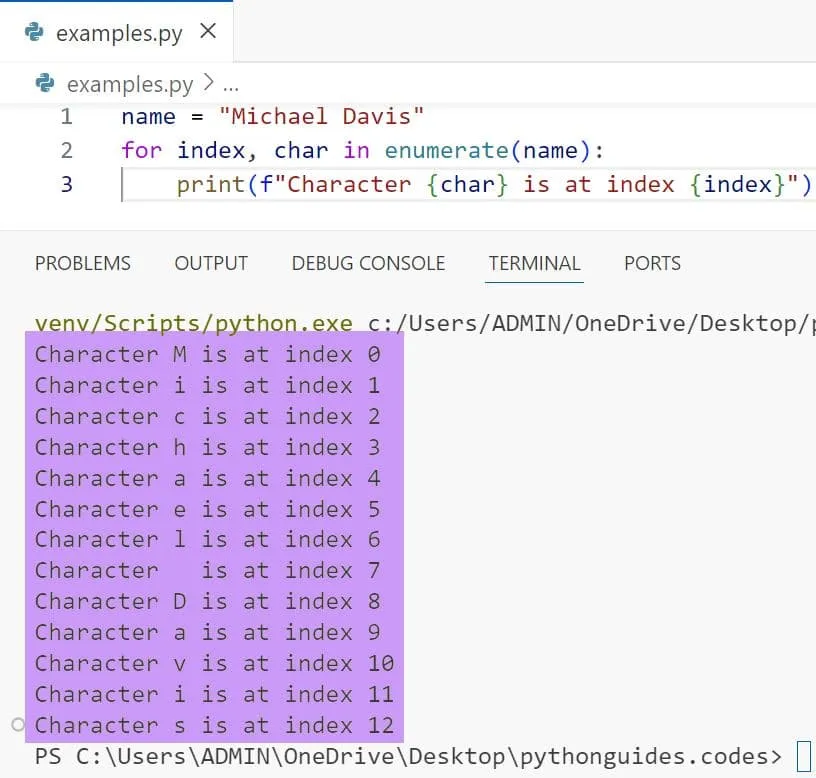Switch to the PROBLEMS panel tab

click(x=83, y=263)
